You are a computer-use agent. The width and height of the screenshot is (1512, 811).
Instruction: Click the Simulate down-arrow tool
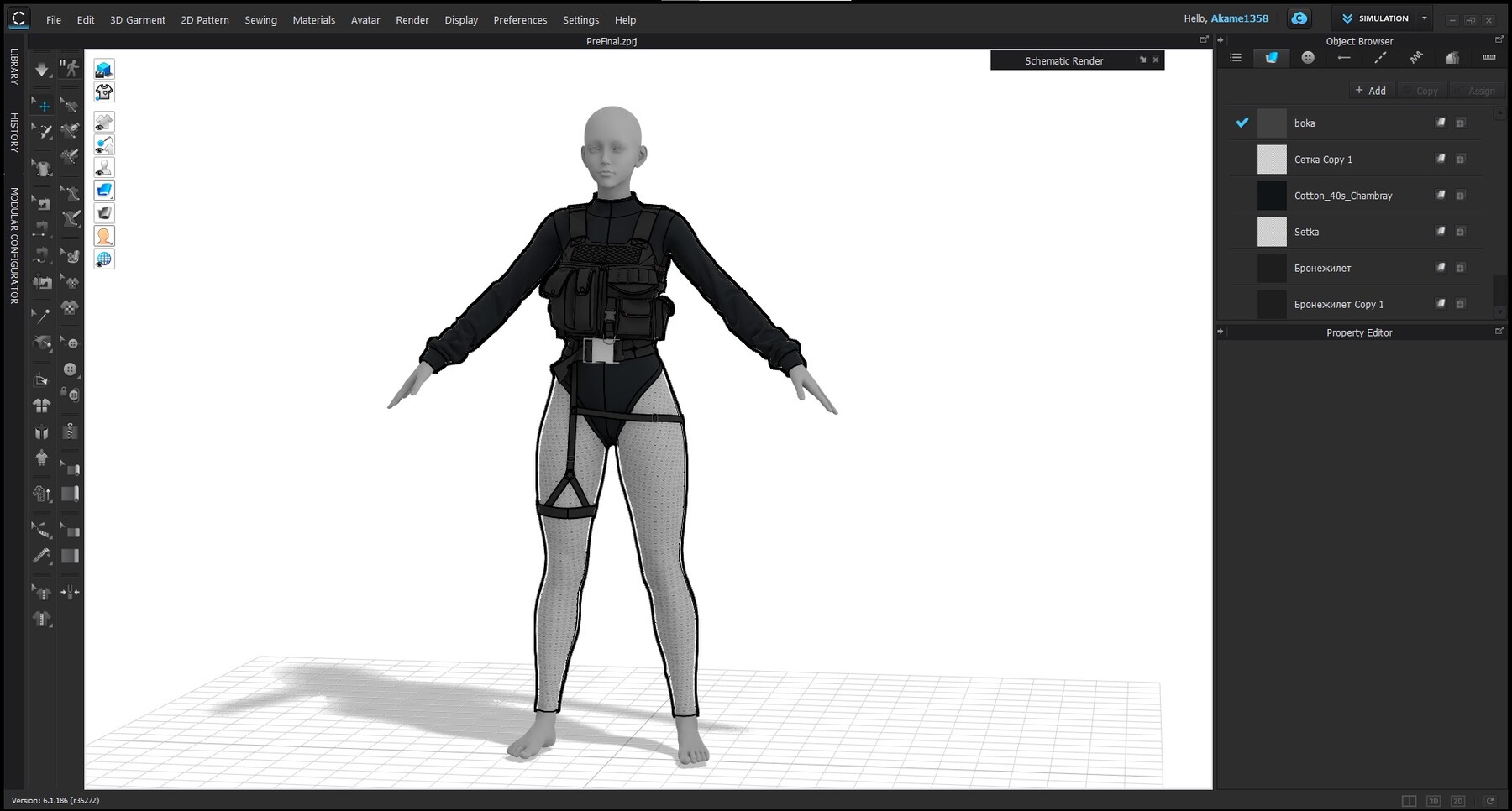tap(42, 69)
